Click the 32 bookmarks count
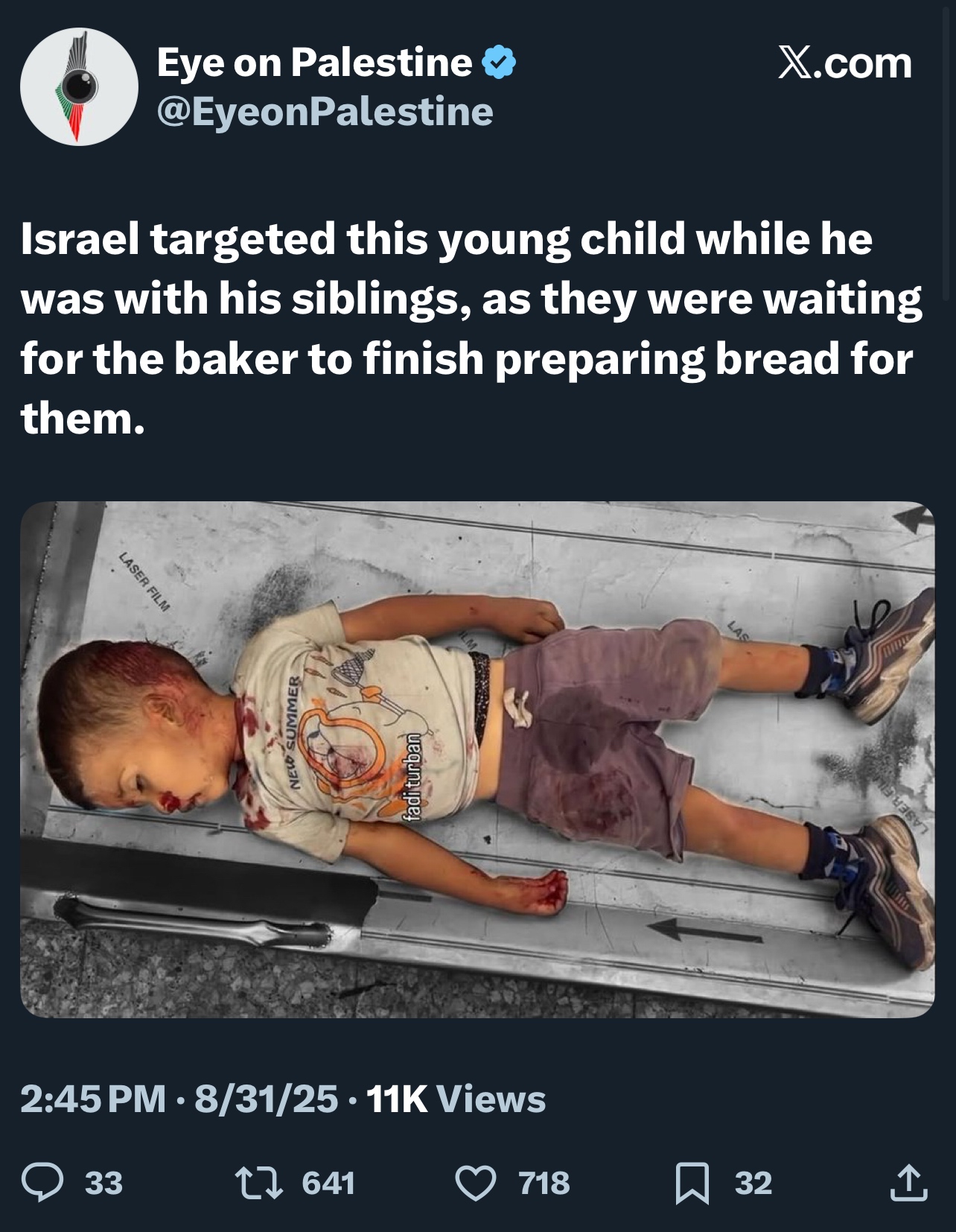The width and height of the screenshot is (956, 1232). click(x=753, y=1183)
